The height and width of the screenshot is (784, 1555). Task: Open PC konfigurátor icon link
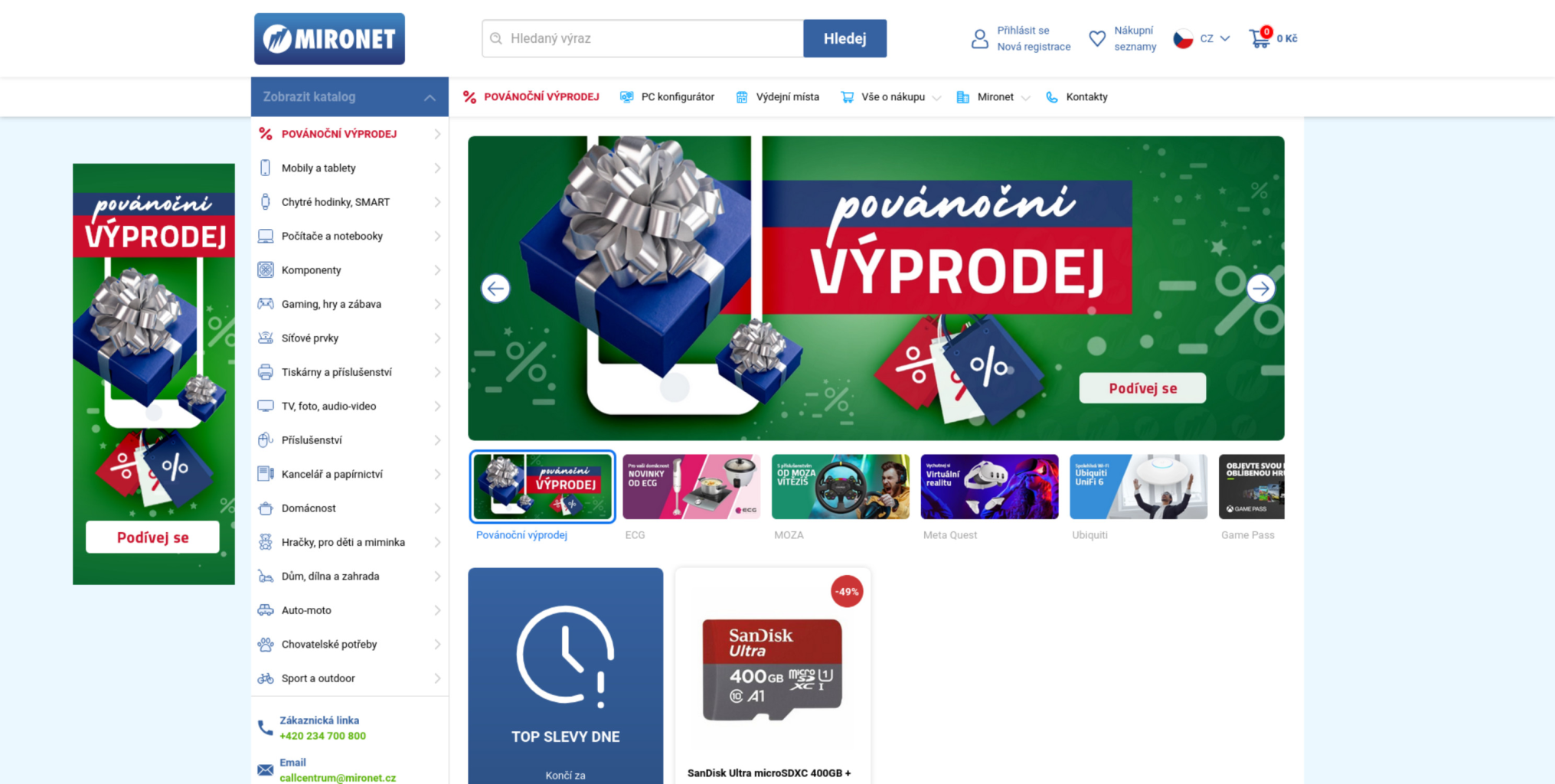click(x=626, y=97)
